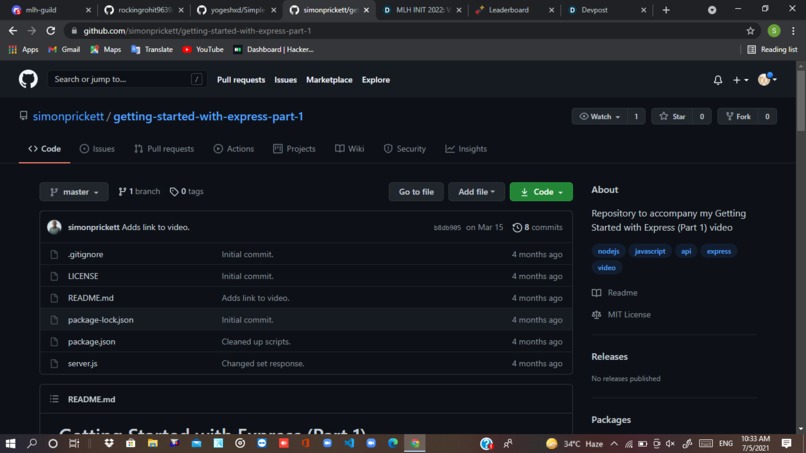
Task: Open getting-started-with-express-part-1 repo link
Action: (208, 116)
